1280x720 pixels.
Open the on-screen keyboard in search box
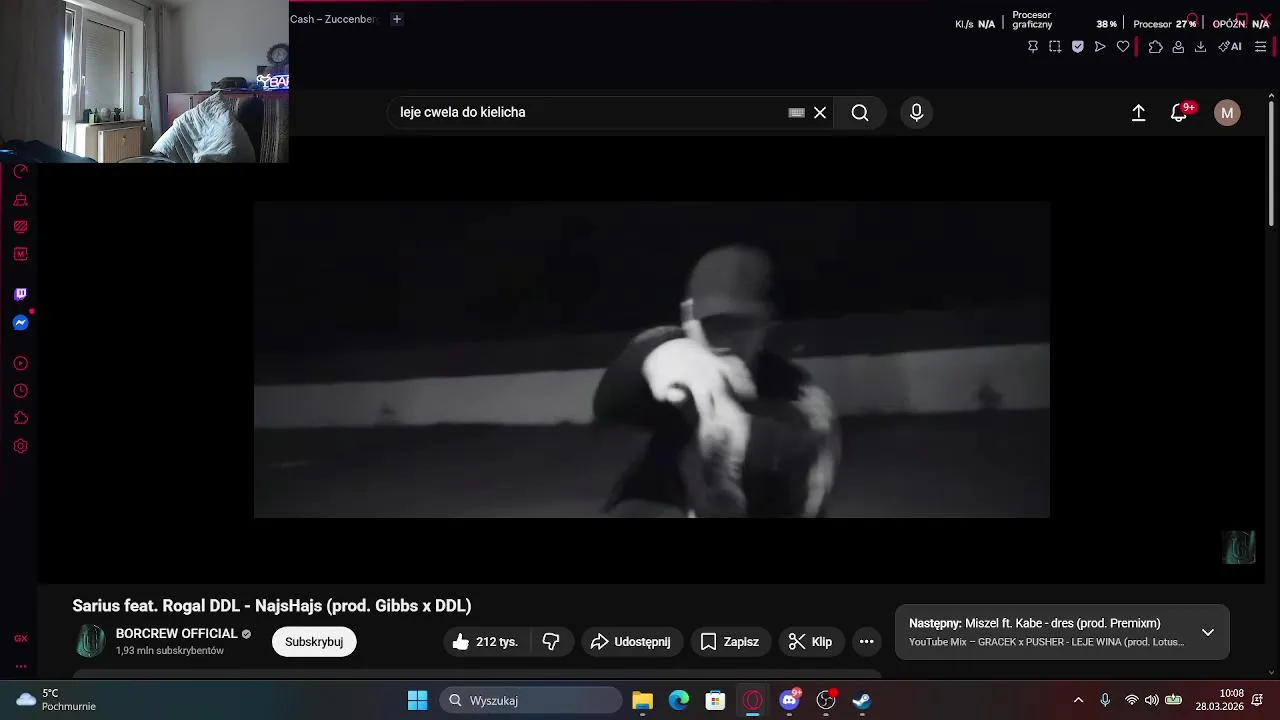796,113
